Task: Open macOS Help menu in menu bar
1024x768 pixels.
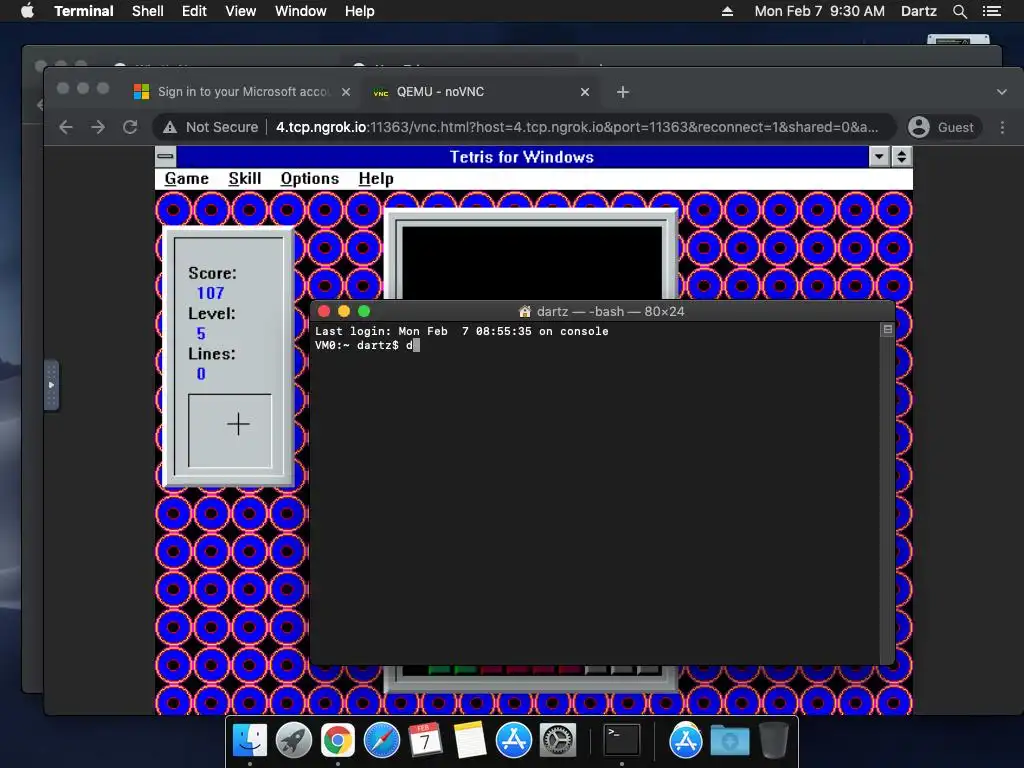Action: 360,11
